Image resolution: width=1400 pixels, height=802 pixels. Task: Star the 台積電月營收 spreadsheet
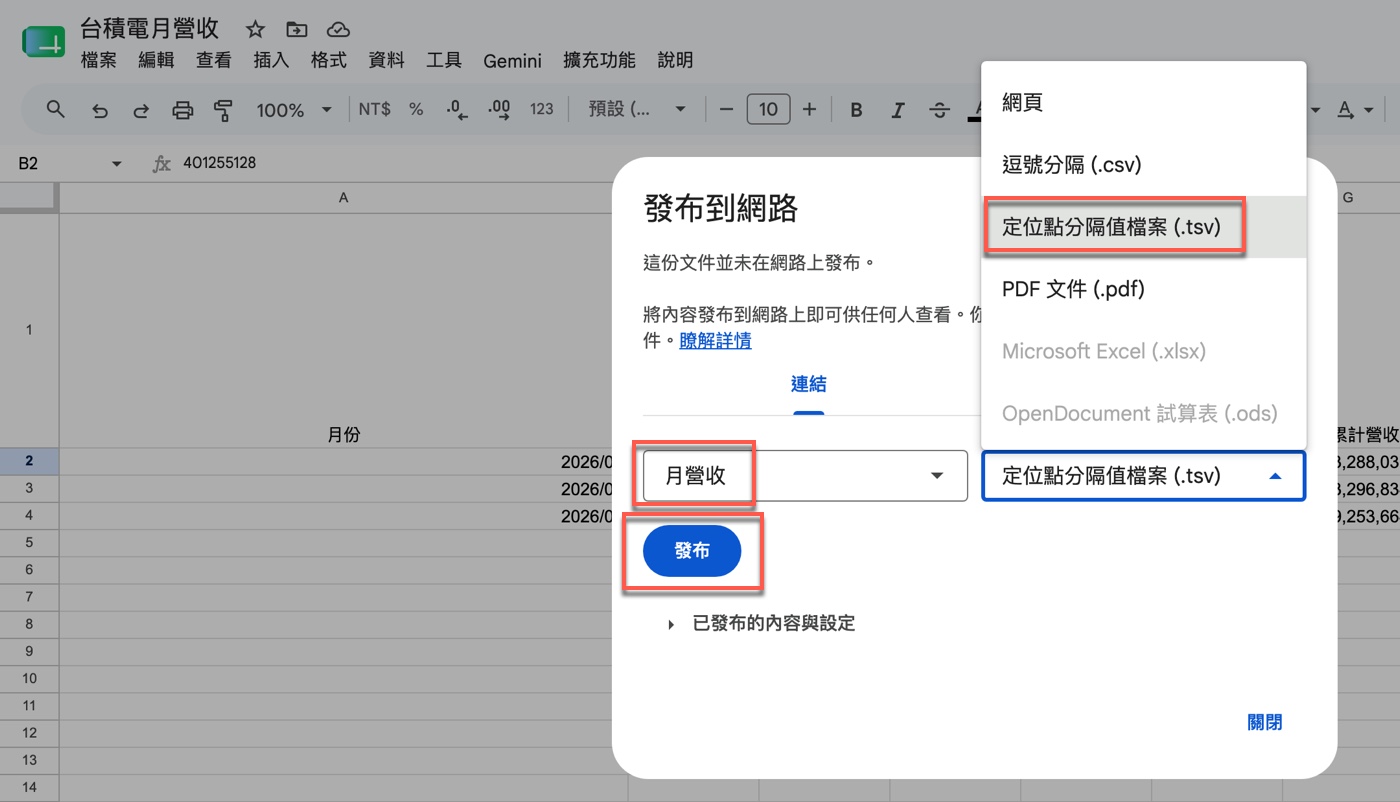[x=256, y=29]
